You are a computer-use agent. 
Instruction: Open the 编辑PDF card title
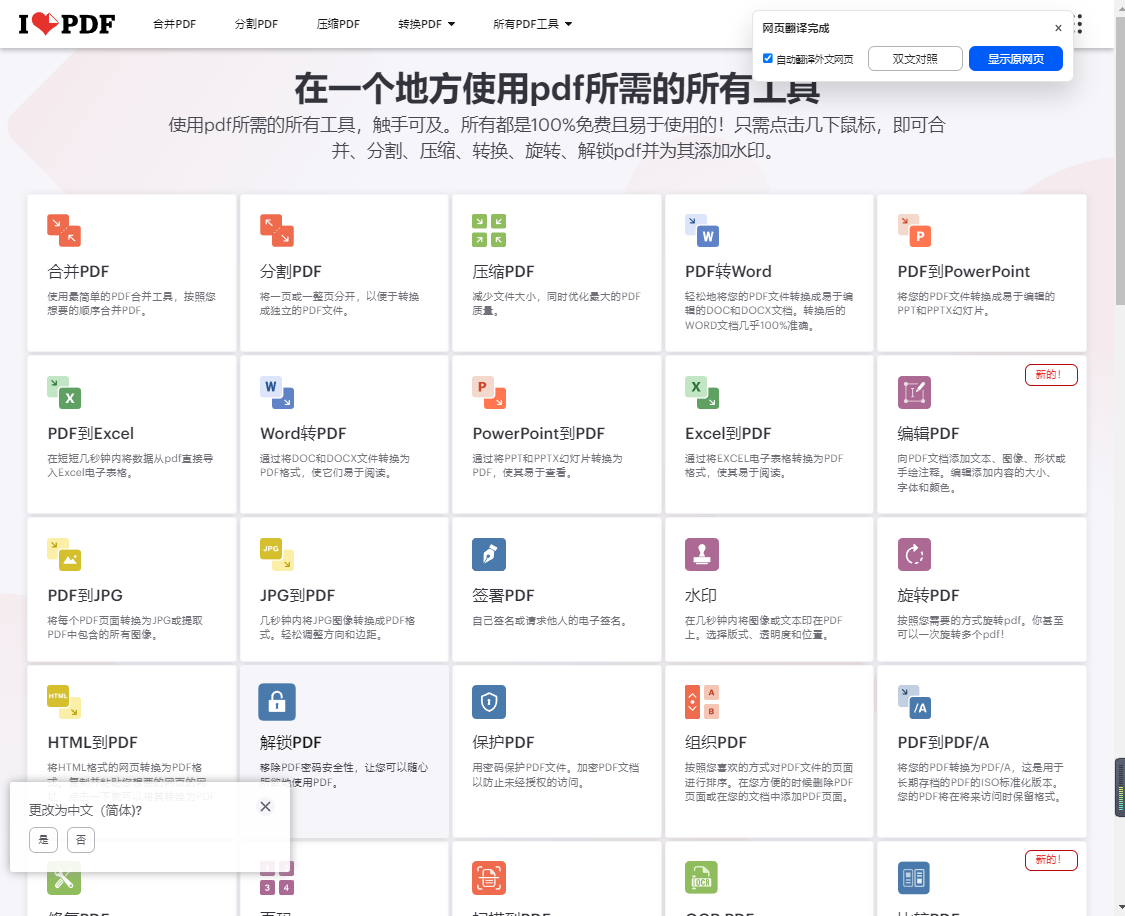[x=928, y=434]
